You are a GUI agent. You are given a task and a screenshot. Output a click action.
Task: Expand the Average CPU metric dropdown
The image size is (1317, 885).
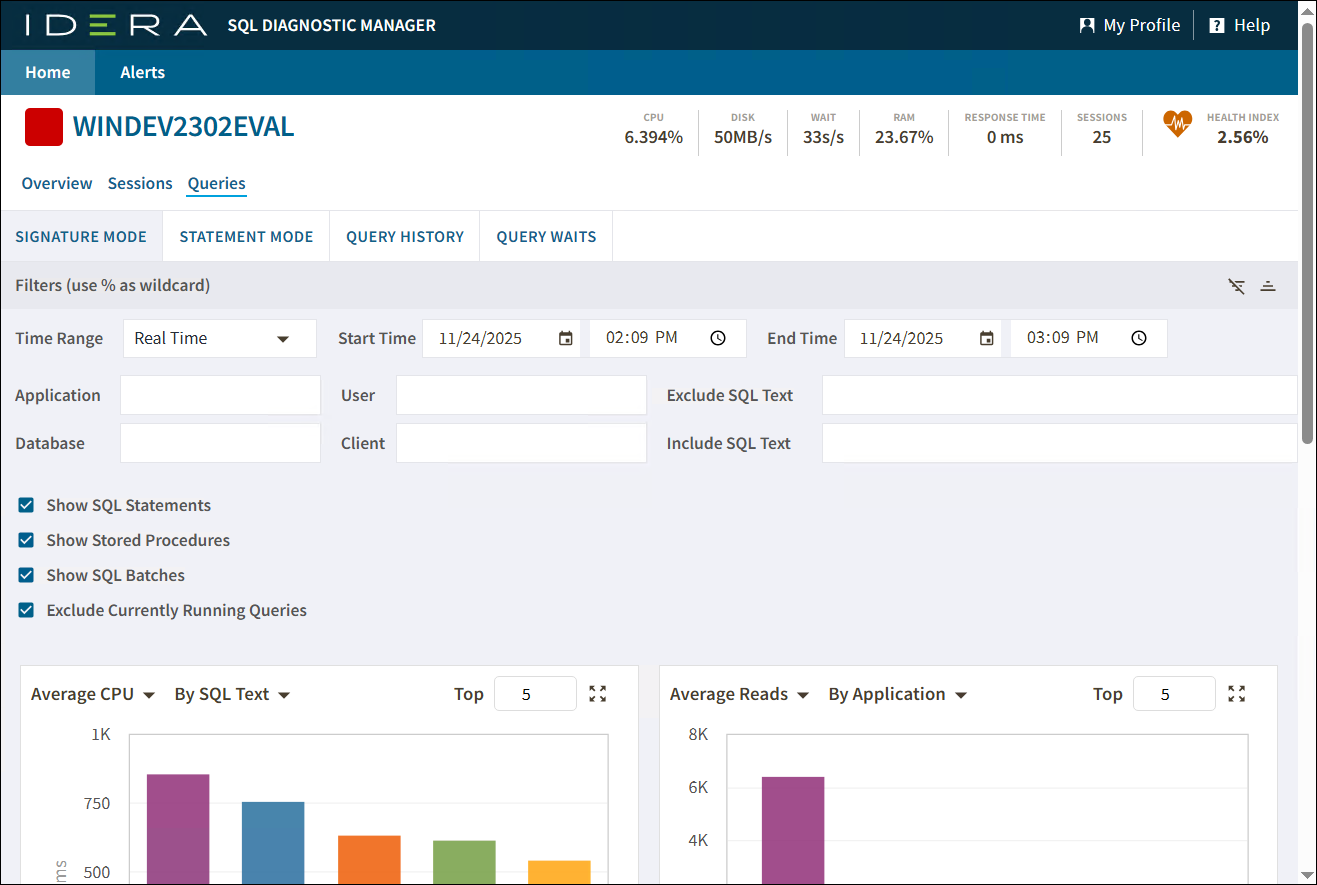[x=93, y=695]
